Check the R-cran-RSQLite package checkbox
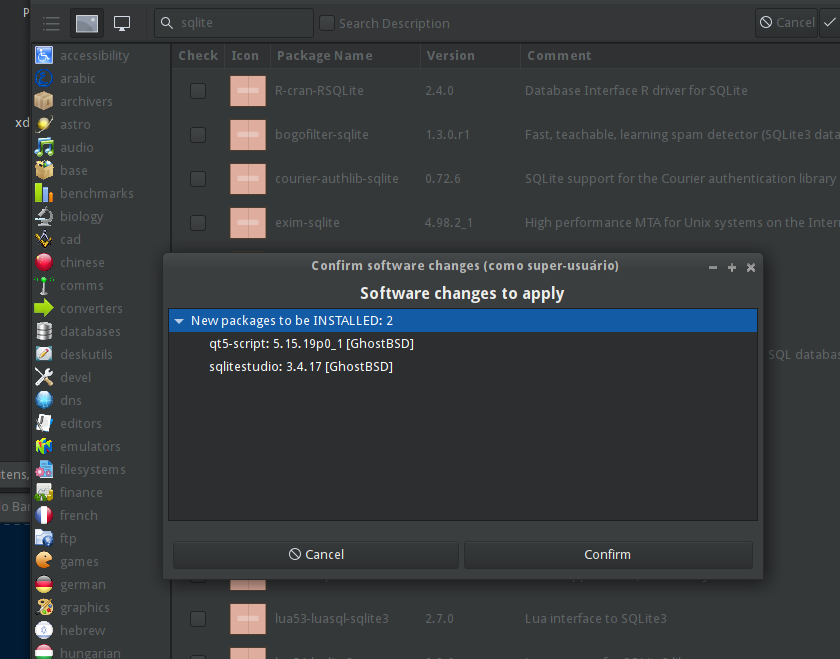The height and width of the screenshot is (659, 840). tap(198, 91)
